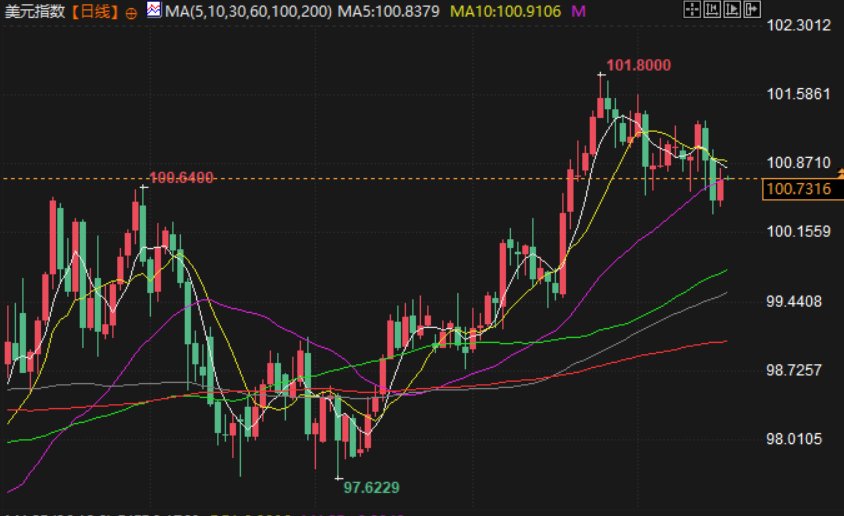The height and width of the screenshot is (516, 844).
Task: Click the highlighted current price 100.7316 box
Action: click(799, 189)
